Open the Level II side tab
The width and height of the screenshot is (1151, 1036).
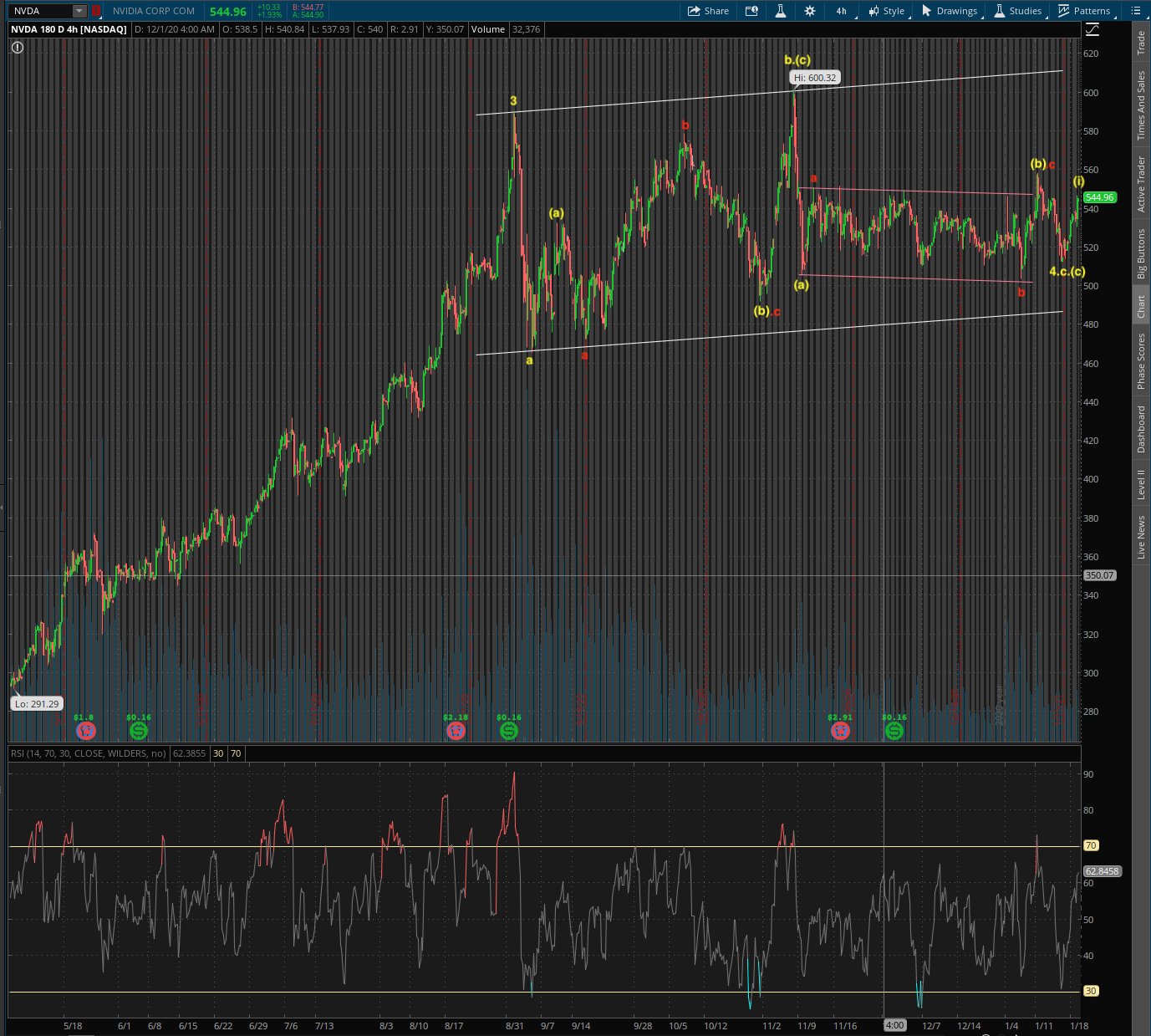pyautogui.click(x=1141, y=485)
